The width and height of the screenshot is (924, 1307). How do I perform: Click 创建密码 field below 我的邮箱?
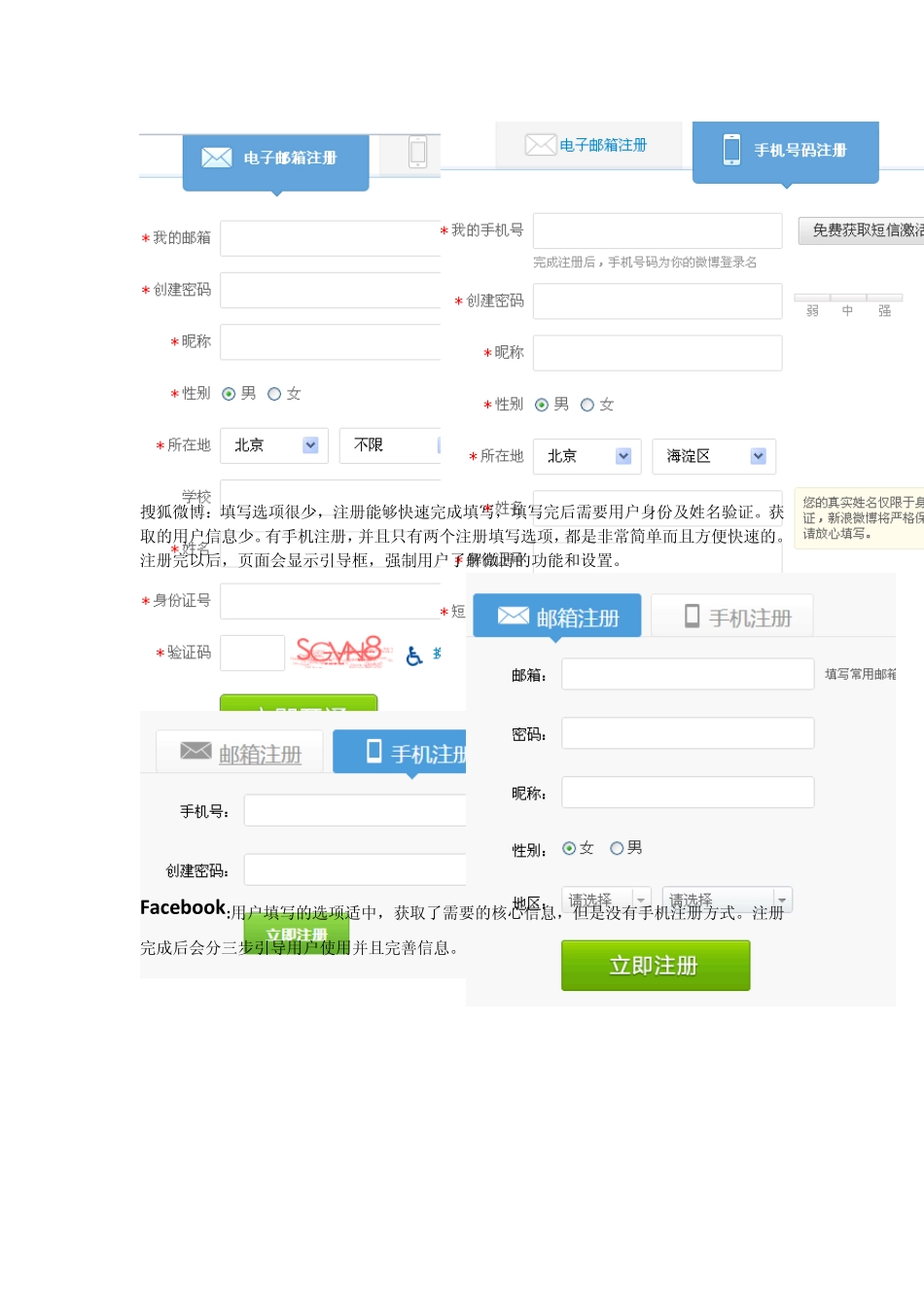331,290
